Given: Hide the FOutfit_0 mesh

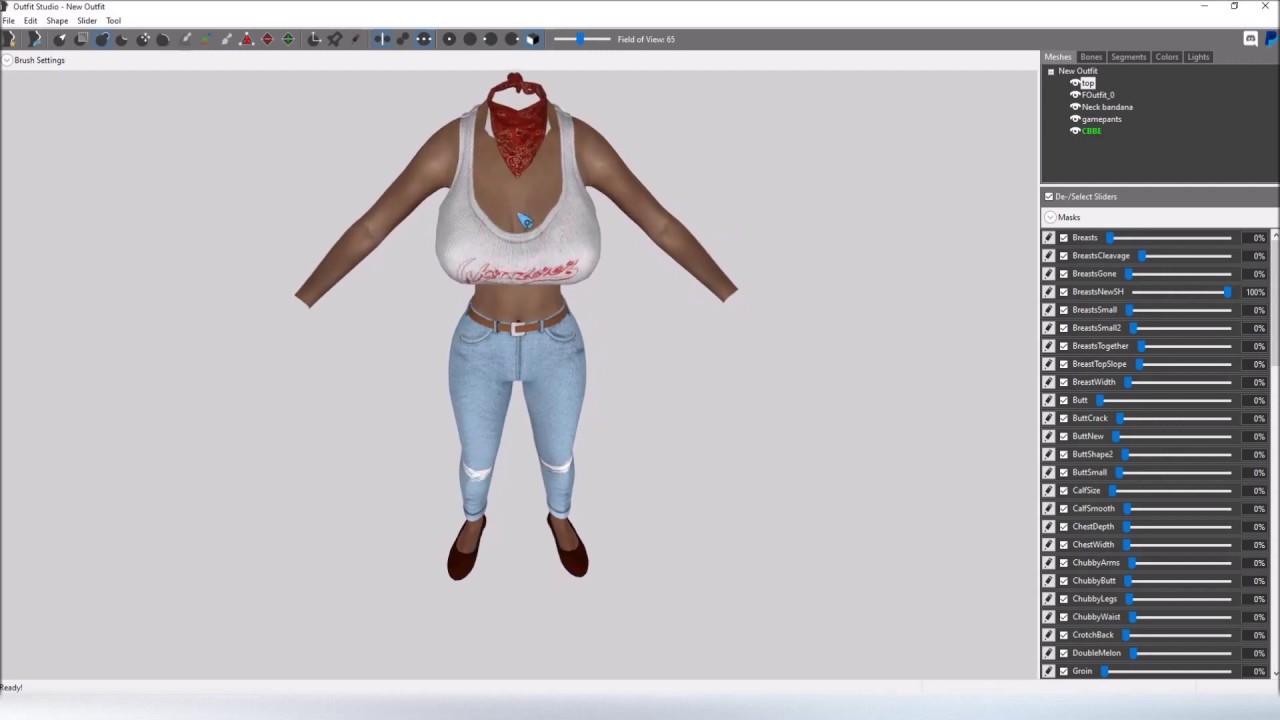Looking at the screenshot, I should (1075, 95).
